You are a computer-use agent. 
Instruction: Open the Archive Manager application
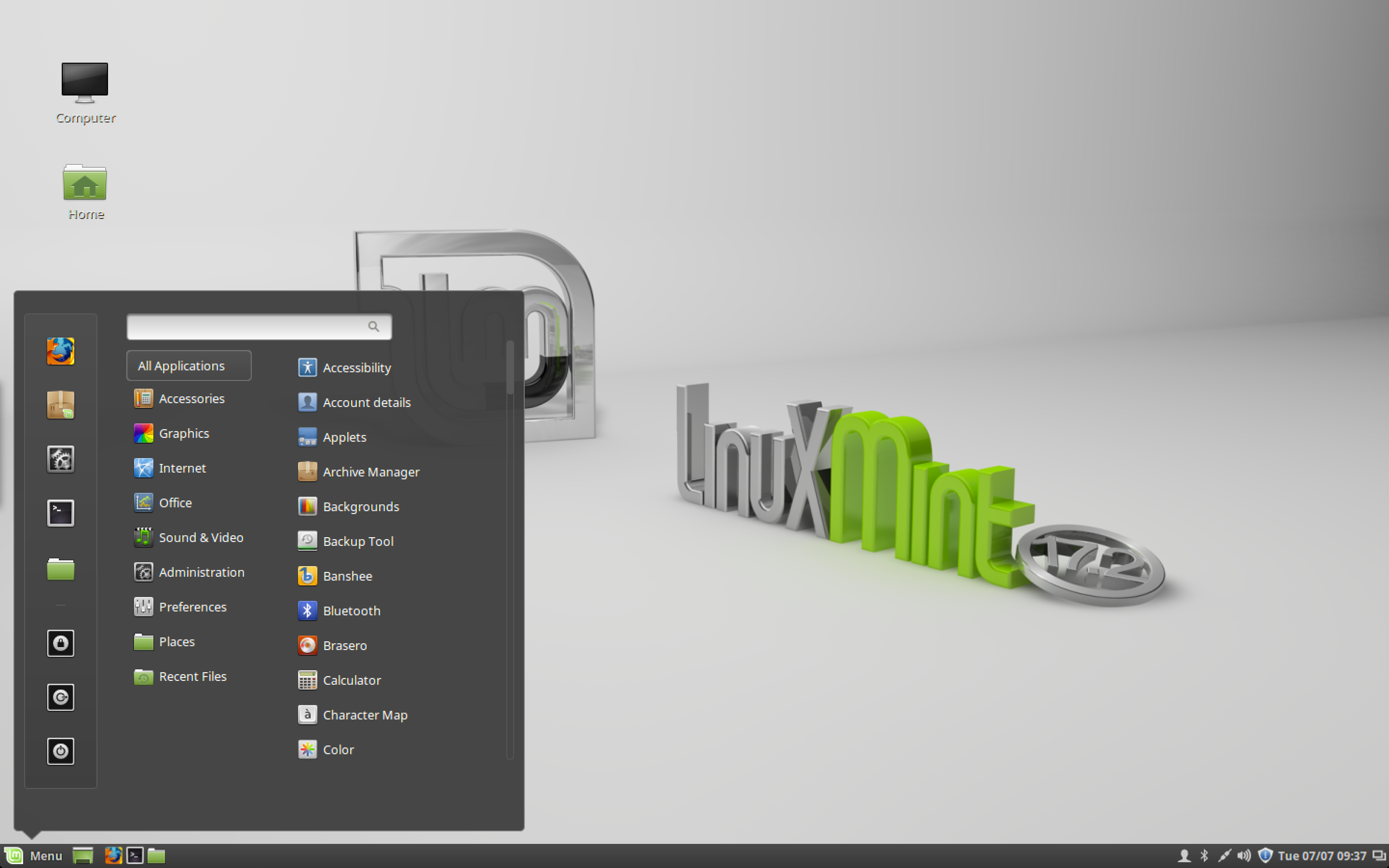click(371, 471)
